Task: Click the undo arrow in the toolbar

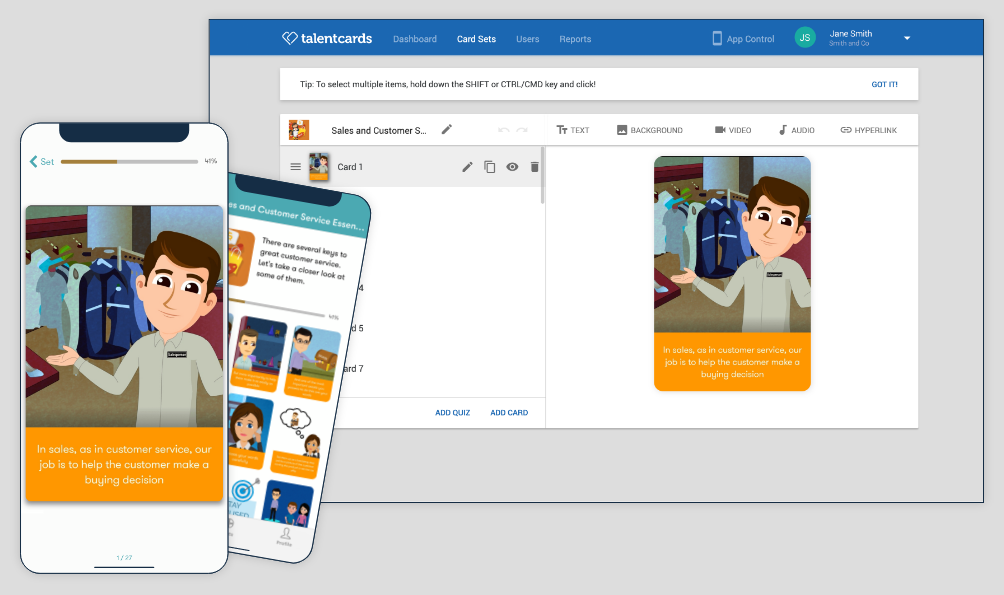Action: [505, 129]
